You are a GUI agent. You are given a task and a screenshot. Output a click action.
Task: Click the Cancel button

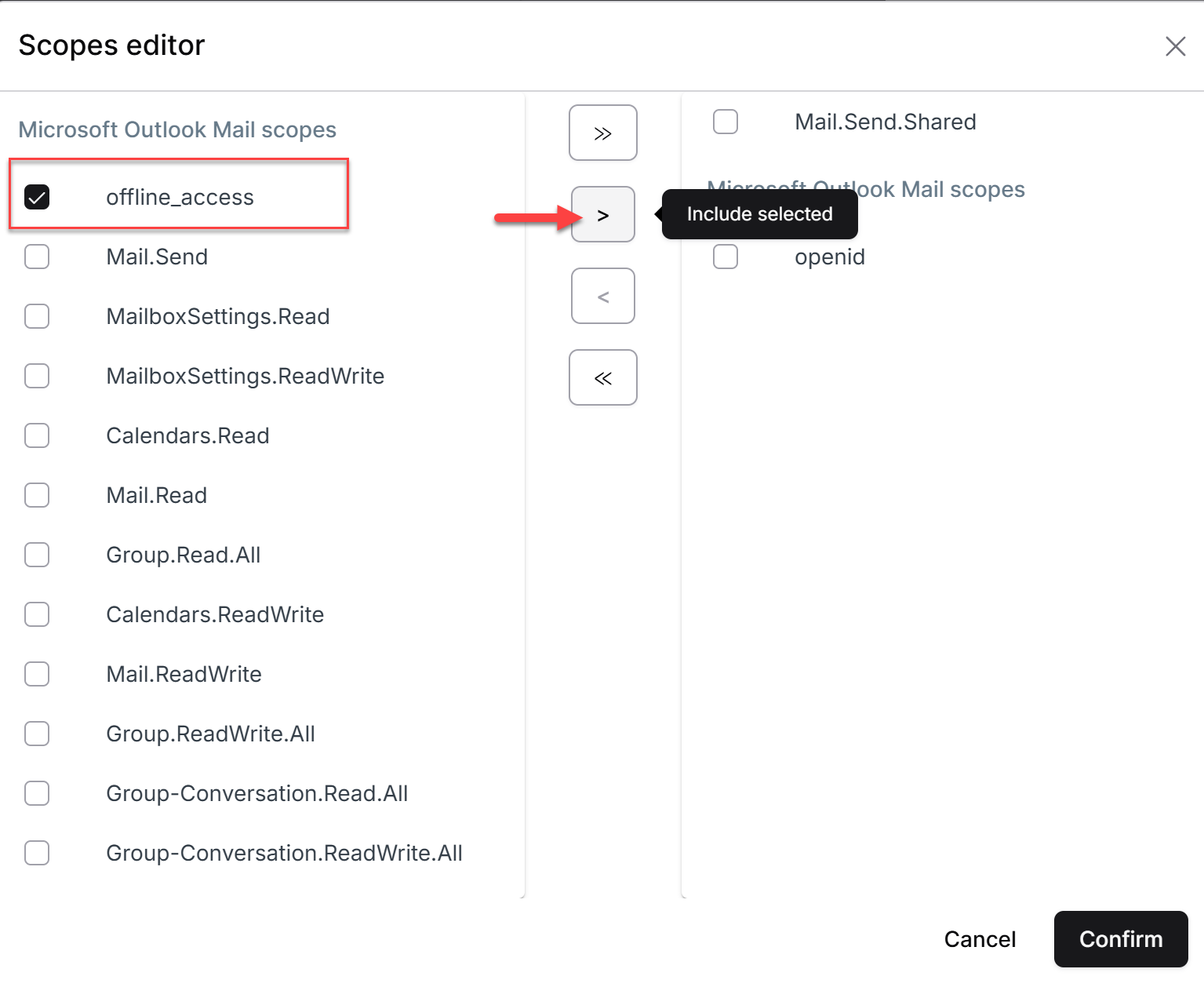(x=980, y=939)
